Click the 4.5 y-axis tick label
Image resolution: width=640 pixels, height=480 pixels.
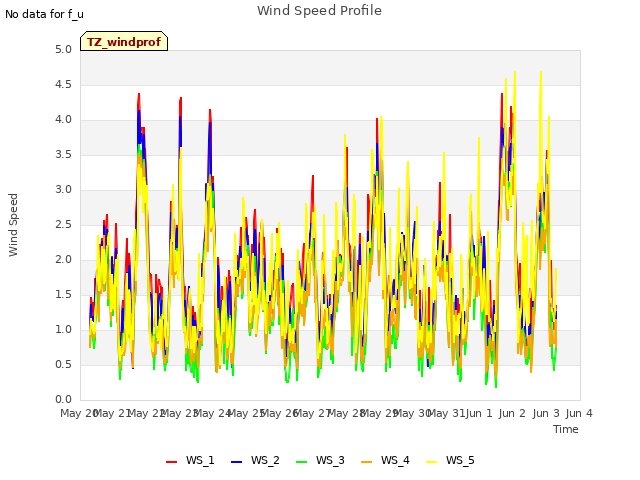click(x=63, y=84)
